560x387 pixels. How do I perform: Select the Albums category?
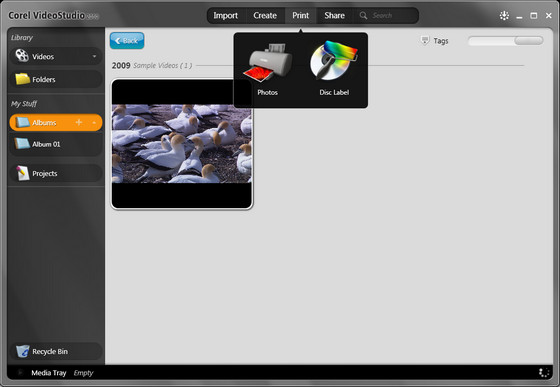(56, 122)
